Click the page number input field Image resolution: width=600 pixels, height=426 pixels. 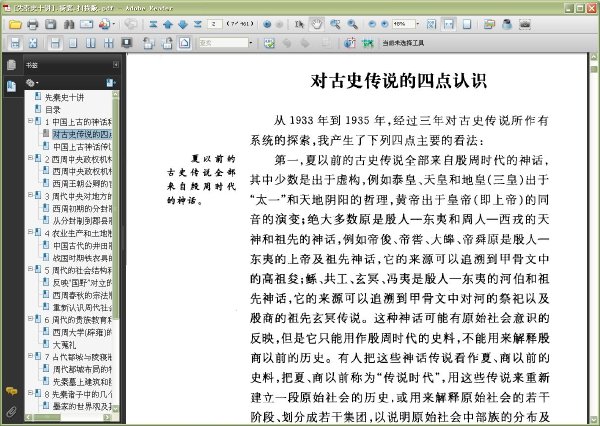tap(215, 24)
